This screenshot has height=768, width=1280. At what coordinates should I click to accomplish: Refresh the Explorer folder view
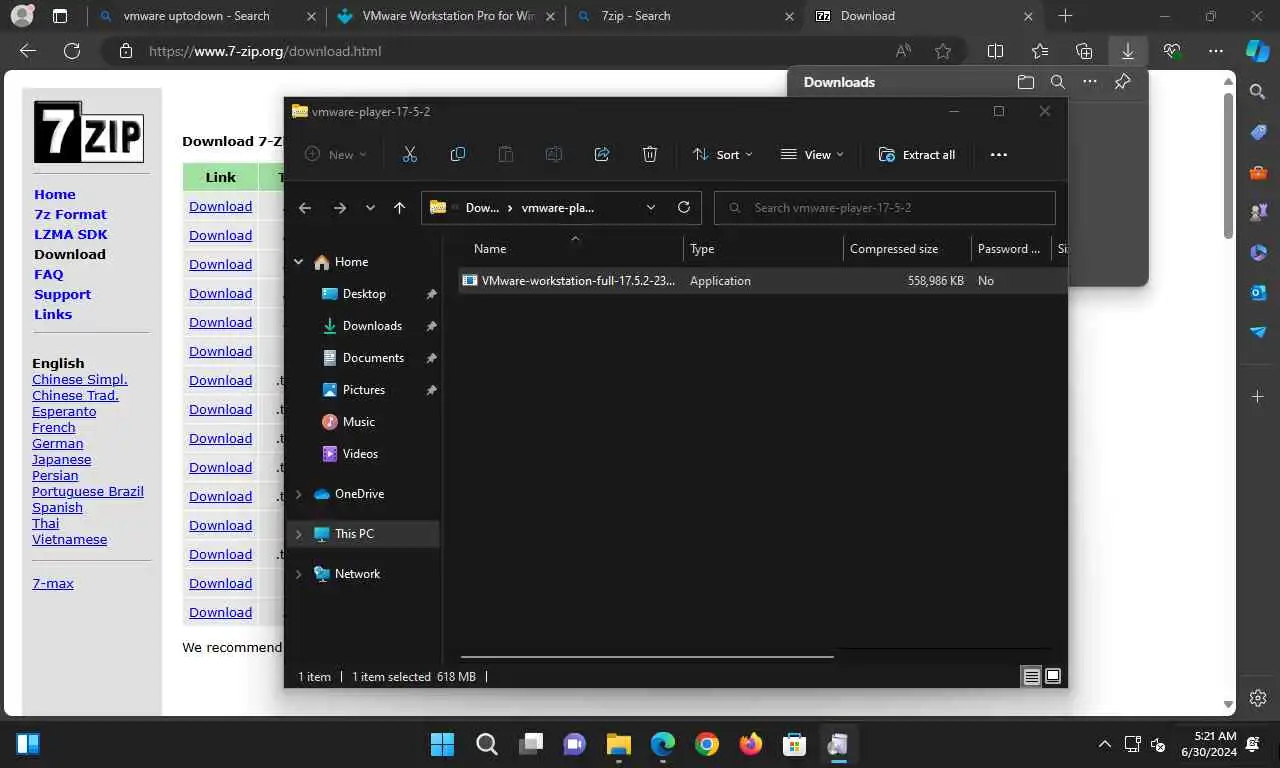point(684,208)
